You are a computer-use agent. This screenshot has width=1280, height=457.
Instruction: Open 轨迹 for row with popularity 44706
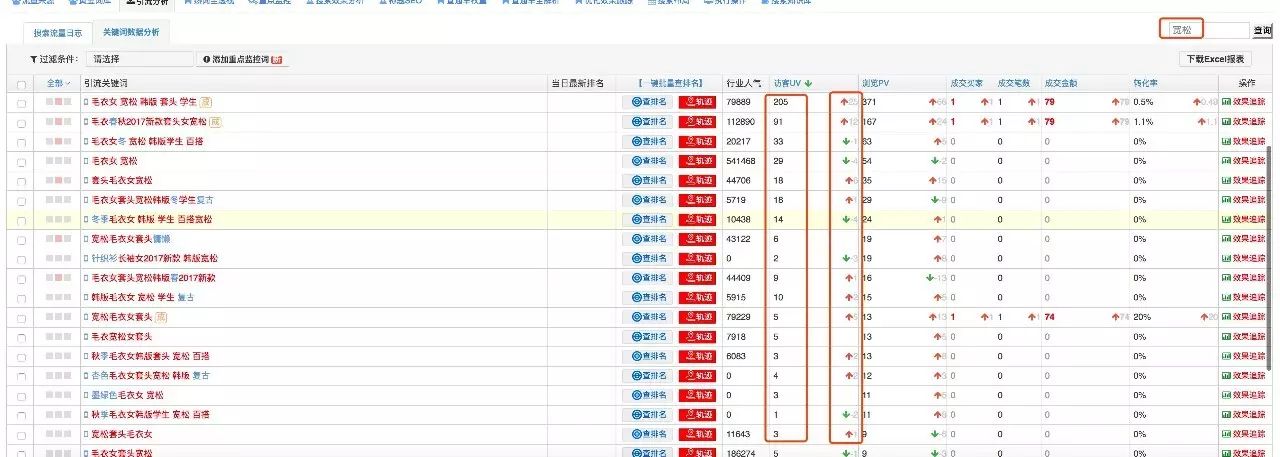(698, 180)
